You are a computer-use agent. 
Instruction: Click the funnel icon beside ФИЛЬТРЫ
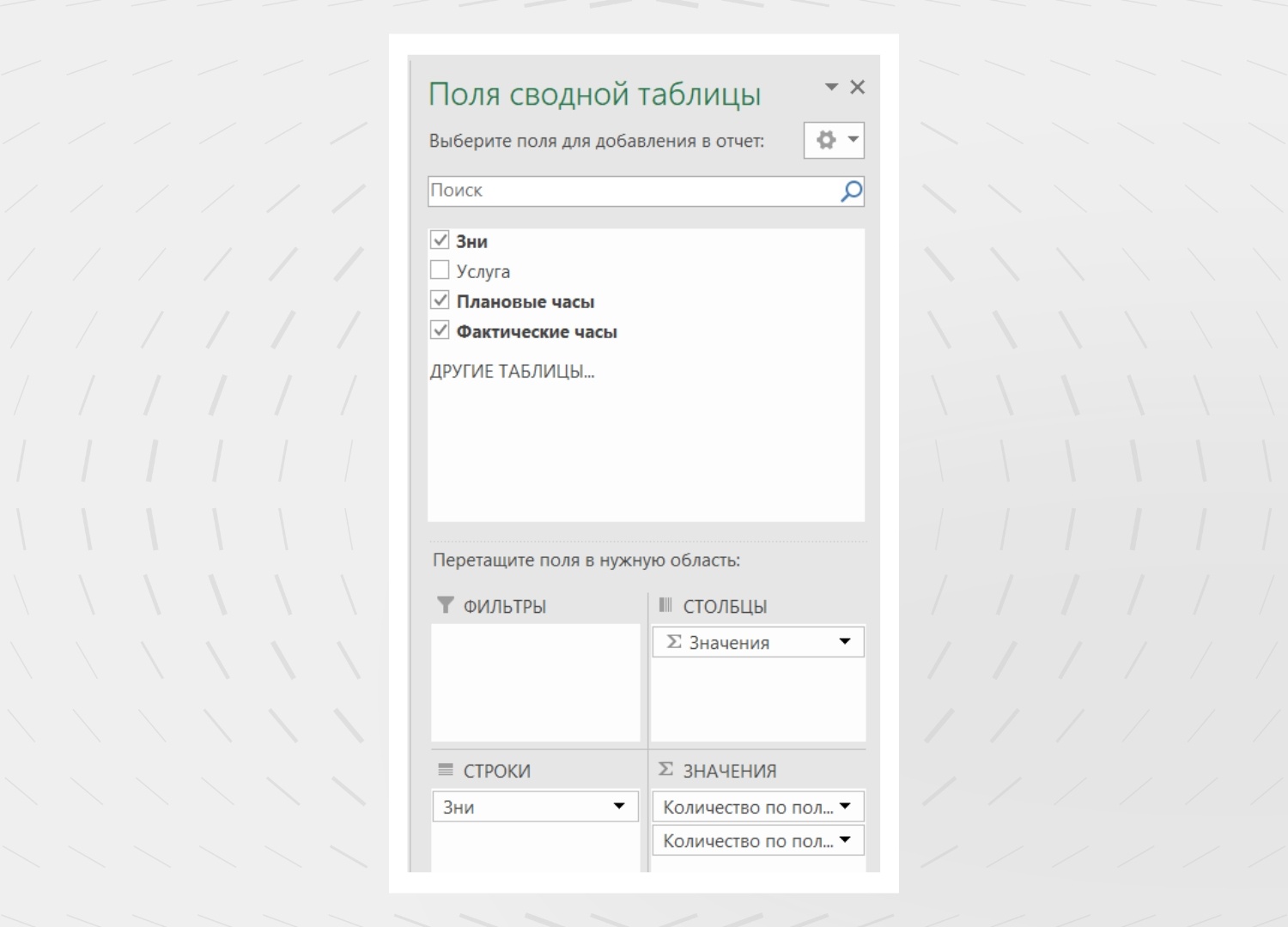pos(445,605)
